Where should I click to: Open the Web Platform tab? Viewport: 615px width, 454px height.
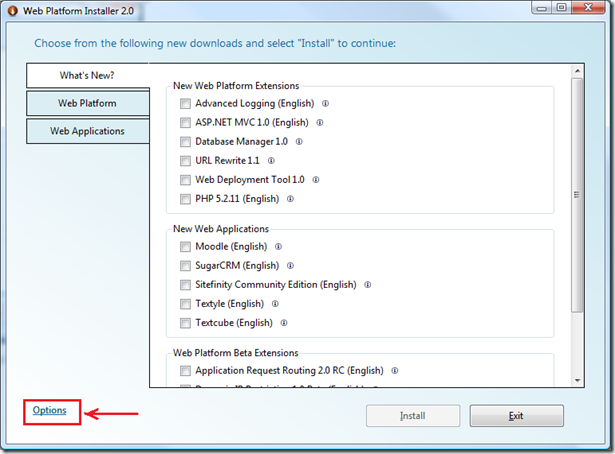pos(87,104)
